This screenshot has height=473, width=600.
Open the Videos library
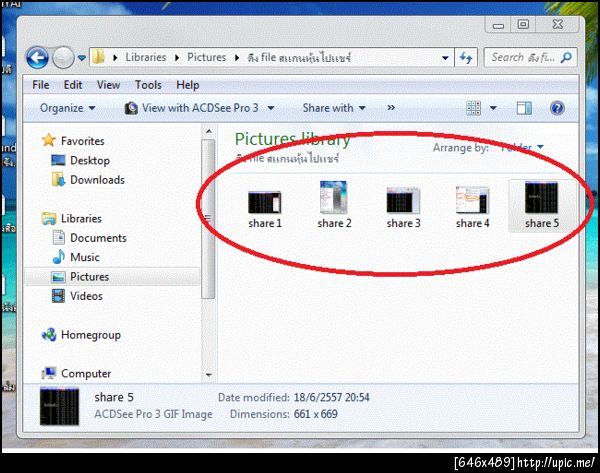coord(86,296)
